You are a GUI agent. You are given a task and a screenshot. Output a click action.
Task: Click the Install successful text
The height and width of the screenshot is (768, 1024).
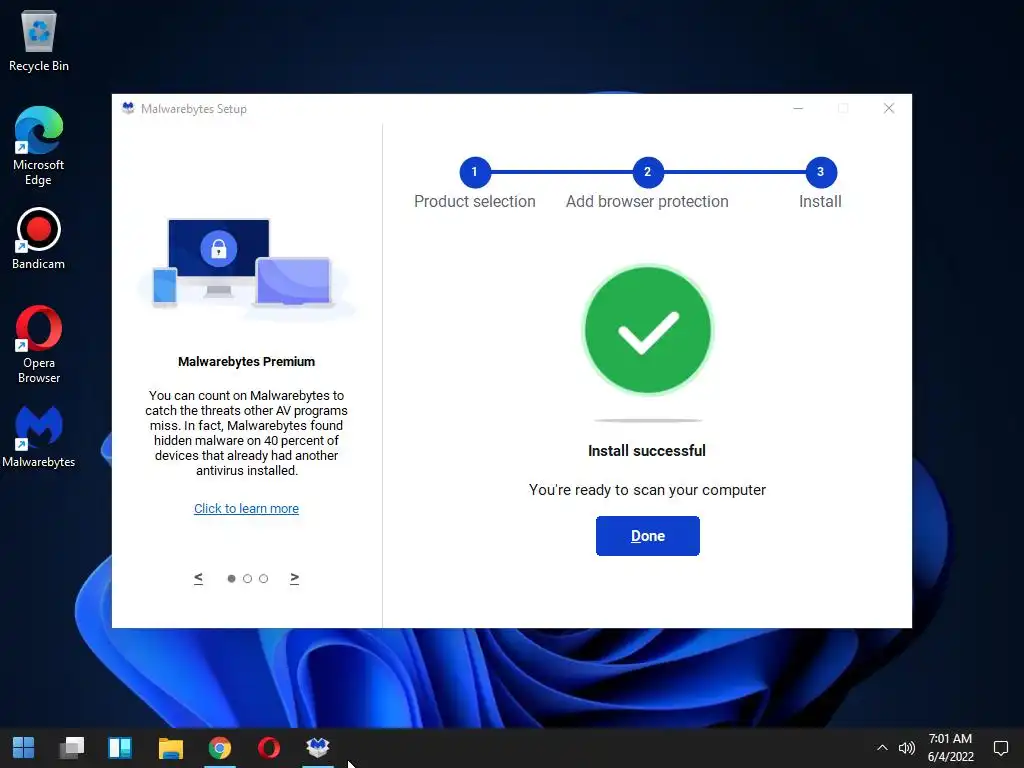[647, 451]
